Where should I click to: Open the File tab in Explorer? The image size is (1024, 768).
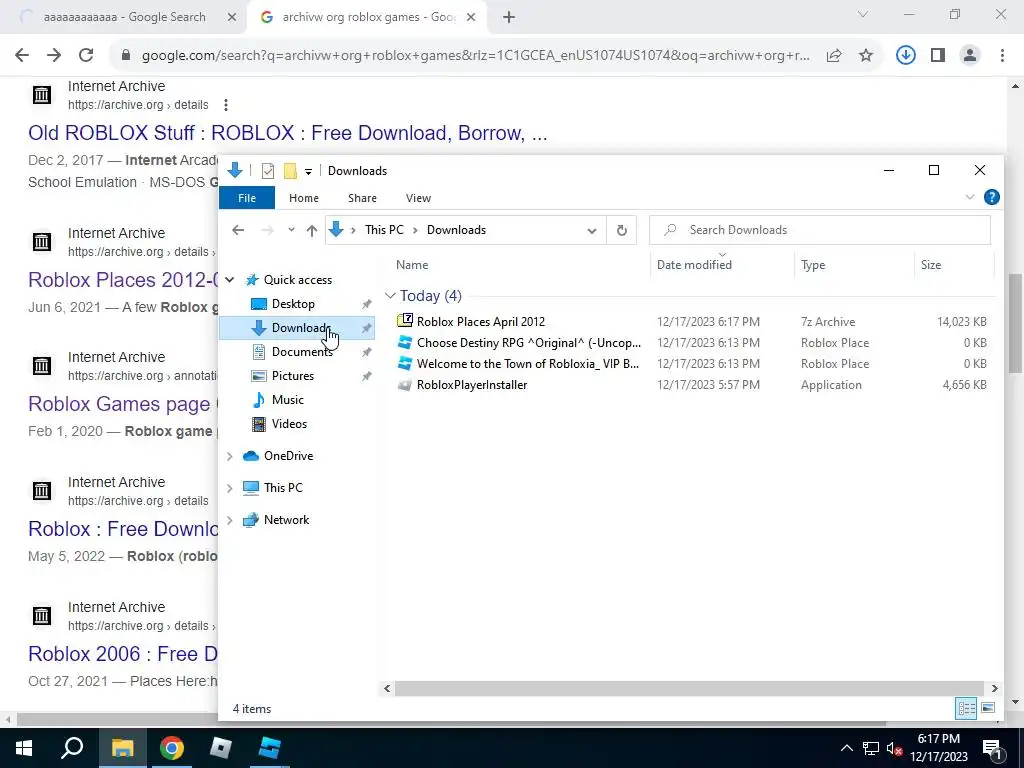click(x=247, y=198)
